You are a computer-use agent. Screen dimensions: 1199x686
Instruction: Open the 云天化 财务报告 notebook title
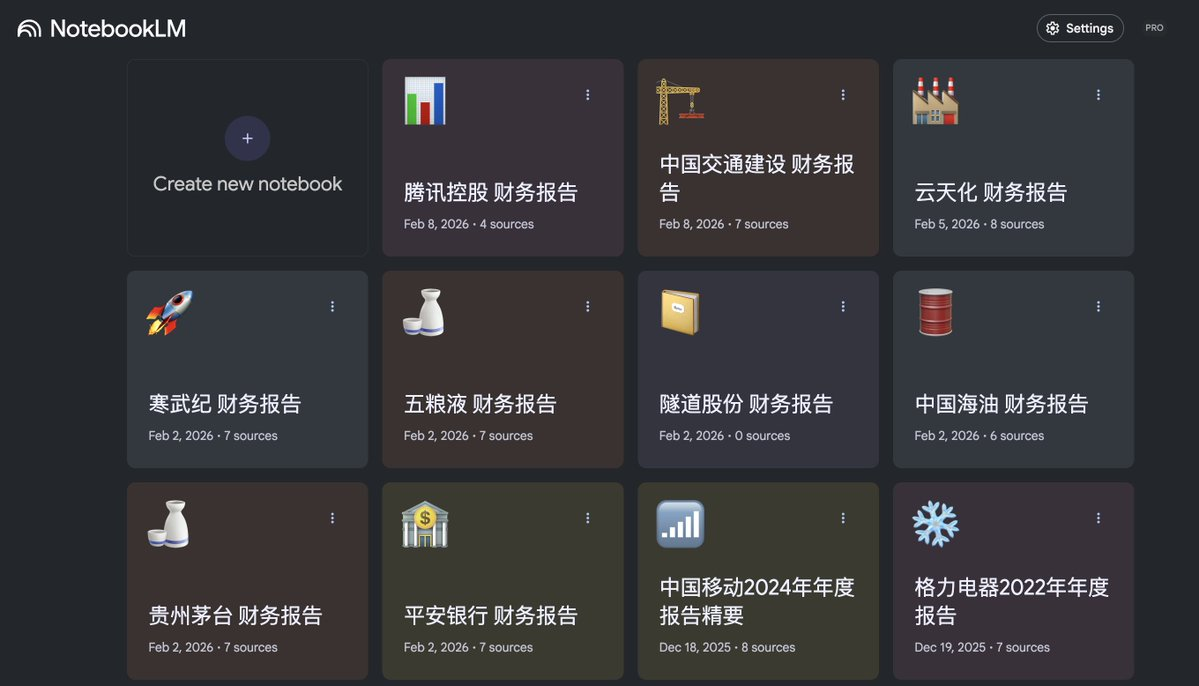pyautogui.click(x=990, y=192)
